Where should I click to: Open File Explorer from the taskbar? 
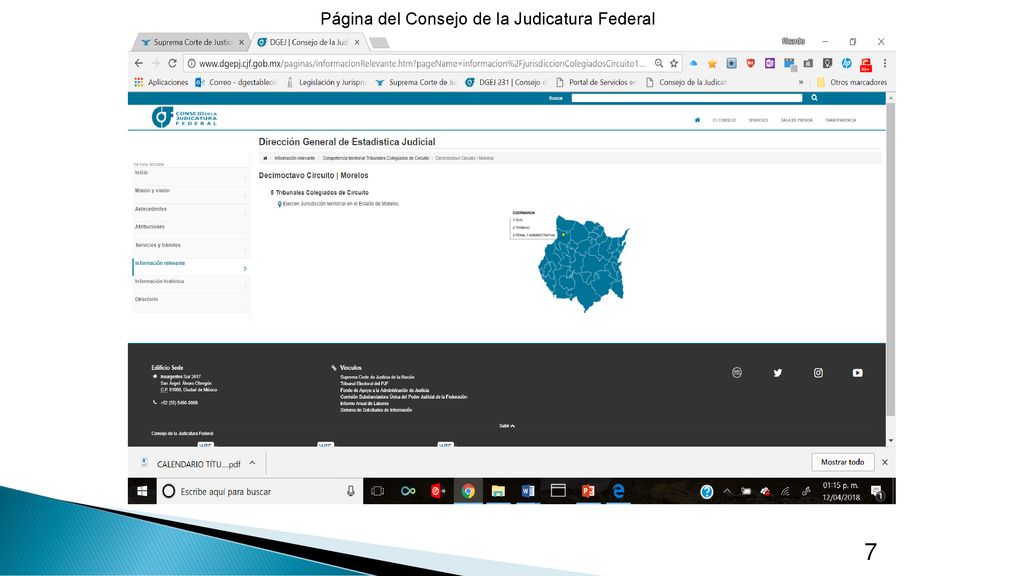(498, 491)
